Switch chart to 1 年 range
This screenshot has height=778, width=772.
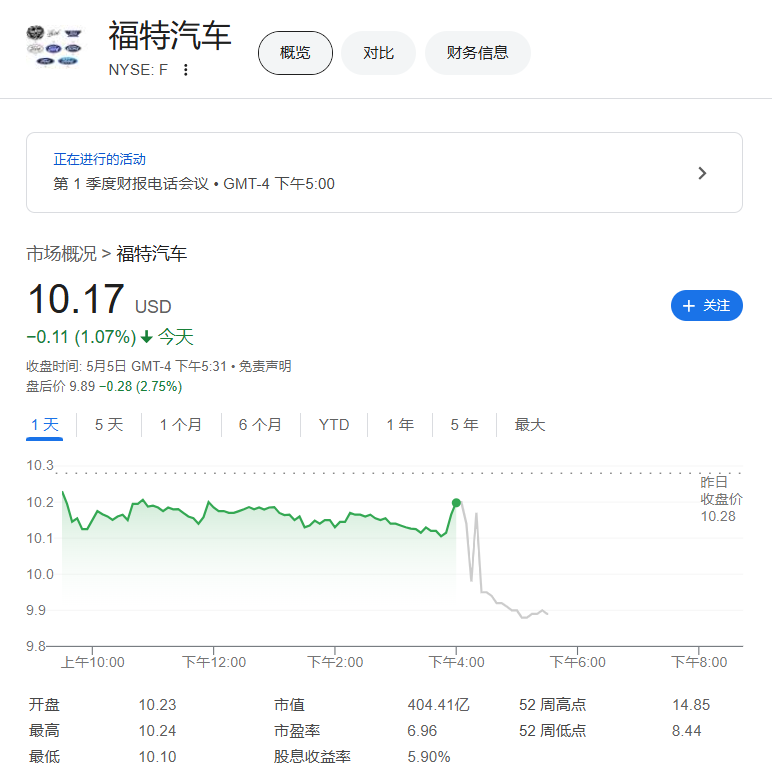pyautogui.click(x=400, y=425)
